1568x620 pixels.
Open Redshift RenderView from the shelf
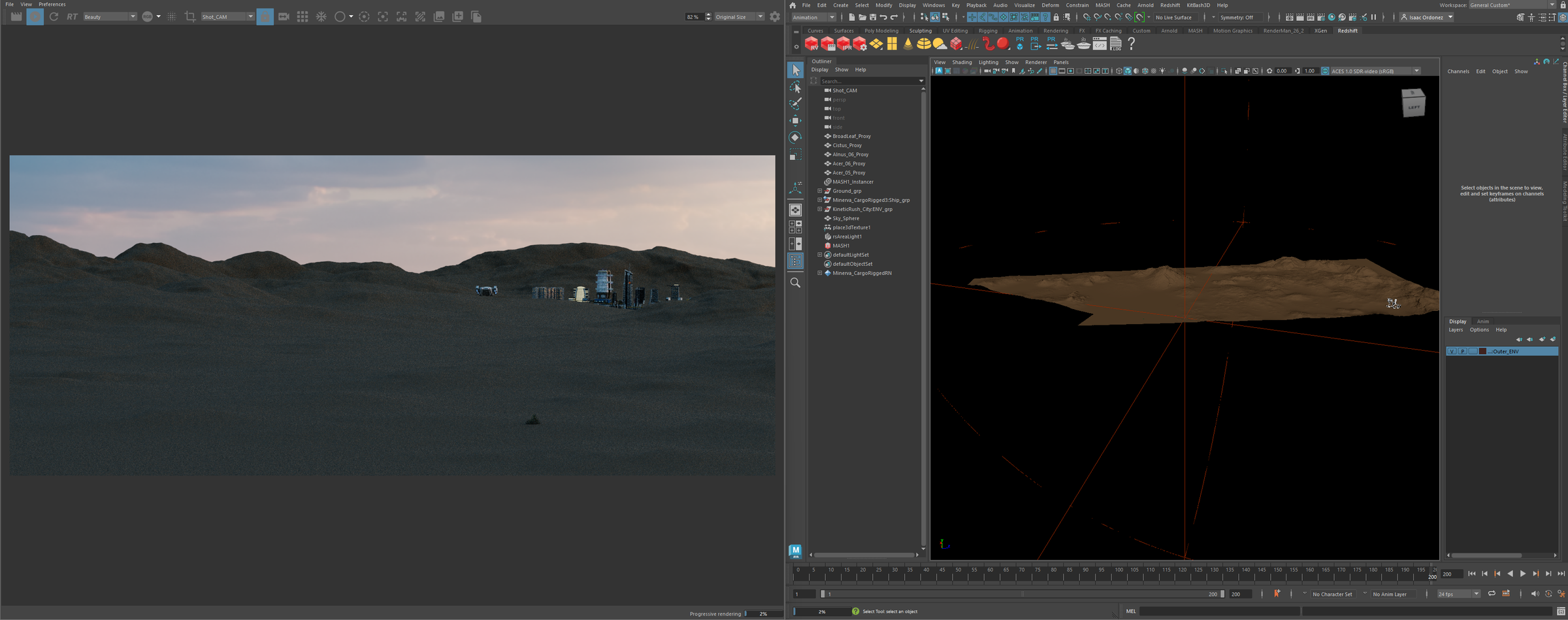pos(811,44)
